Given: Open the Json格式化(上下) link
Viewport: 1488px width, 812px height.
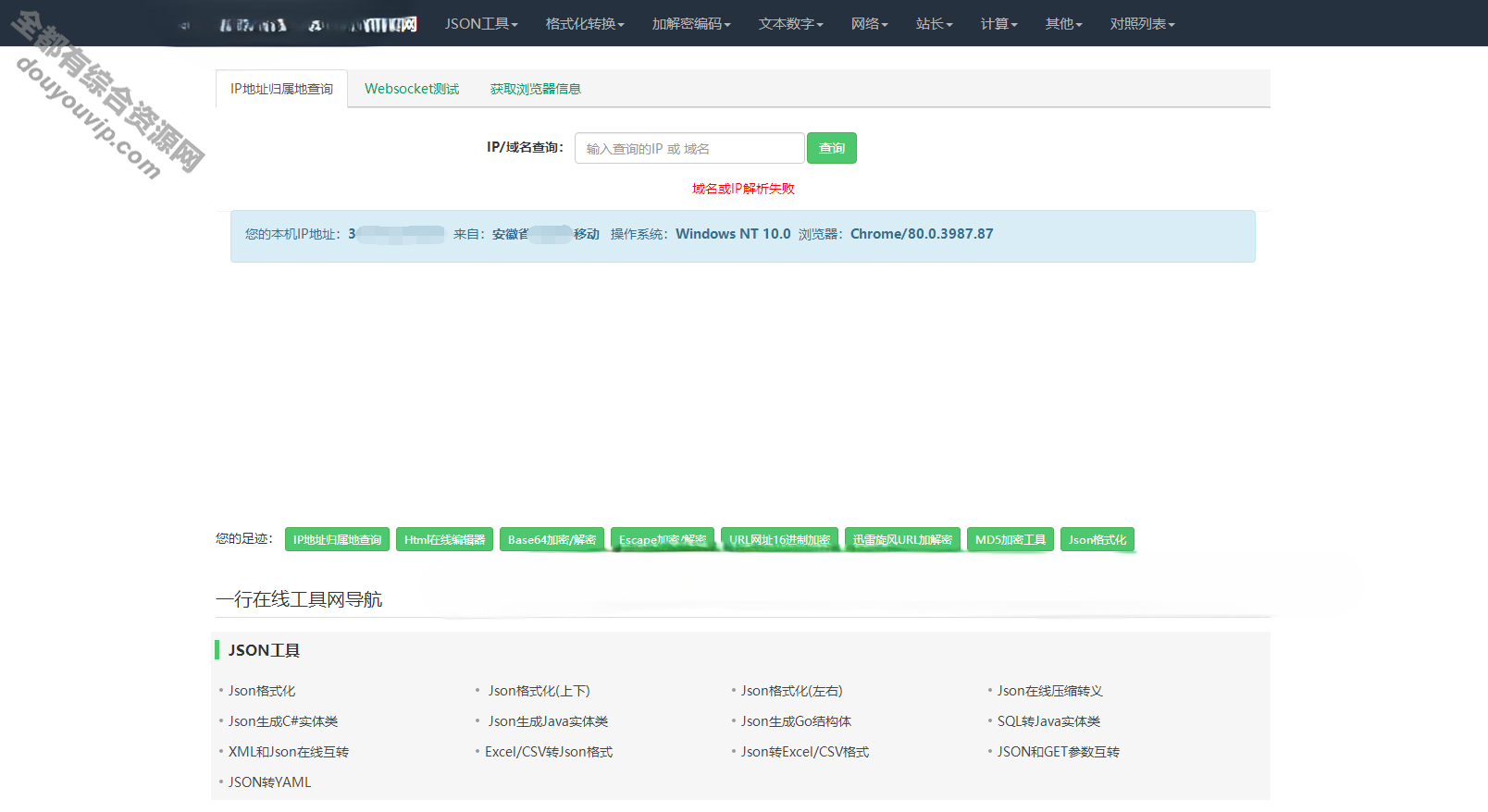Looking at the screenshot, I should (x=539, y=691).
